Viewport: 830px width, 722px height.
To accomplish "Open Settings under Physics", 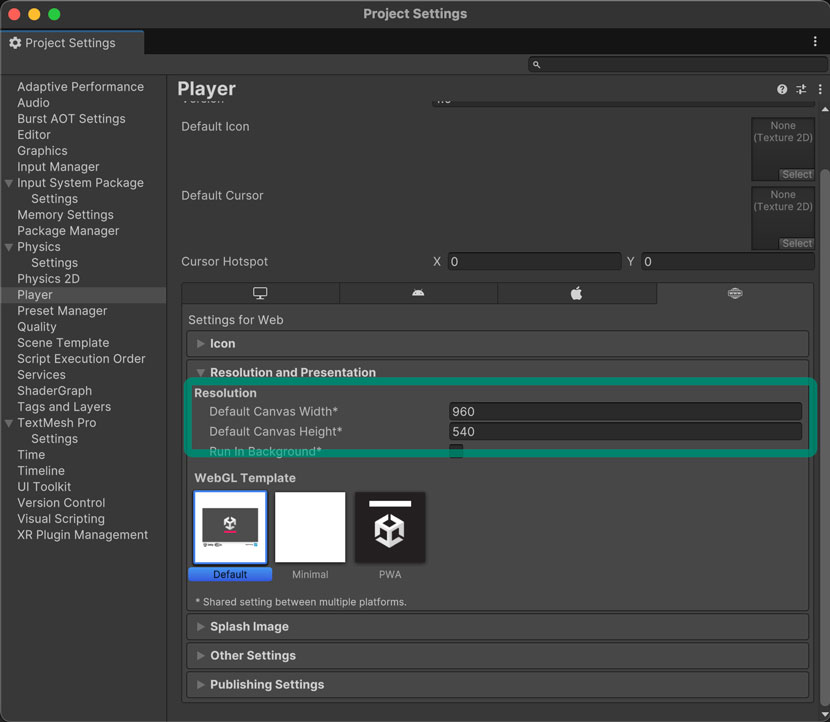I will [55, 263].
